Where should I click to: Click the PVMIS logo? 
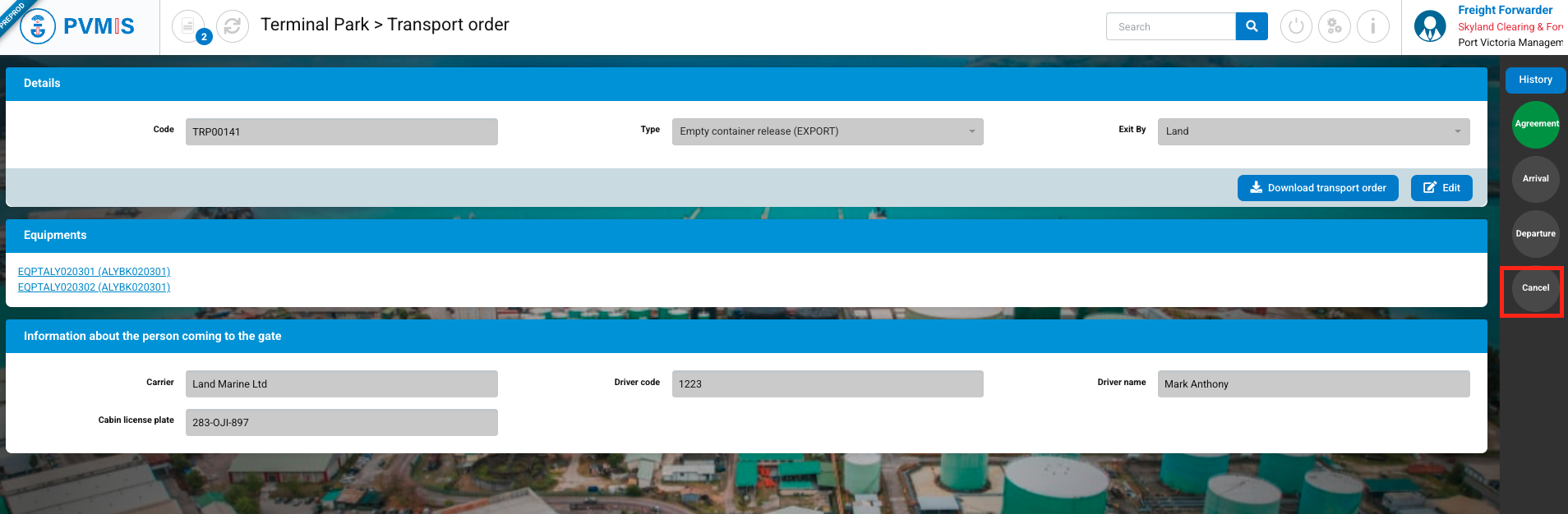pos(78,26)
